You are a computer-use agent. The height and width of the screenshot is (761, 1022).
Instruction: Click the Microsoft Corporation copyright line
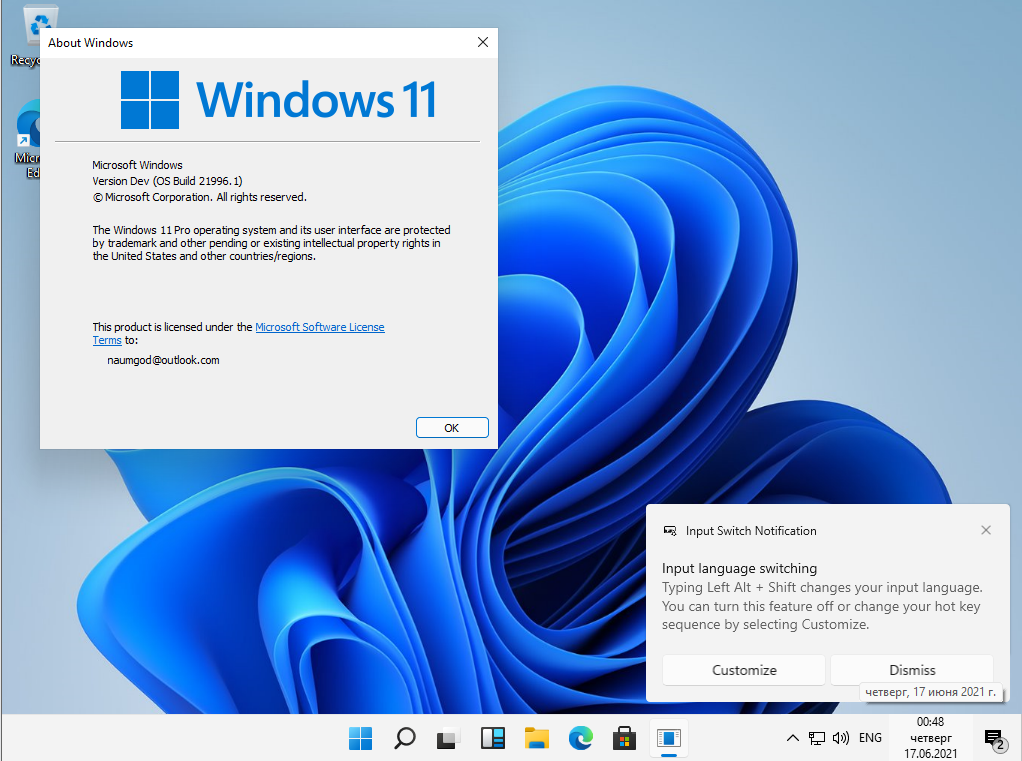[x=199, y=197]
